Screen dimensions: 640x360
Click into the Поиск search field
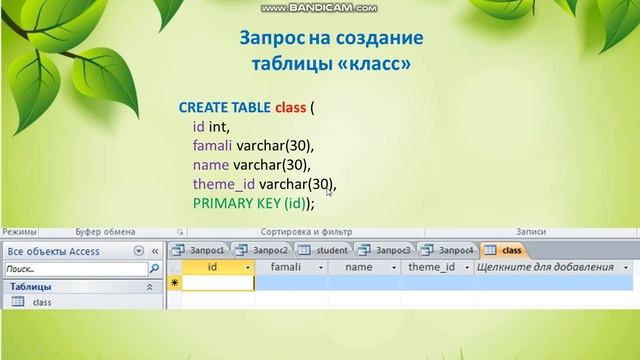click(76, 269)
